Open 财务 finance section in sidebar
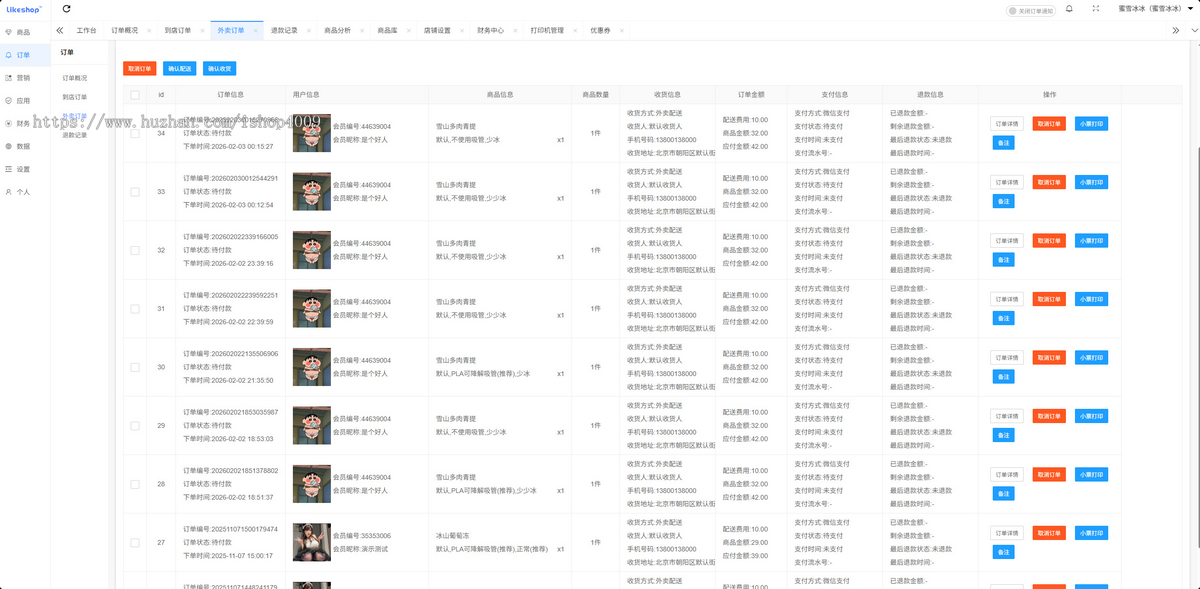1200x589 pixels. 18,123
